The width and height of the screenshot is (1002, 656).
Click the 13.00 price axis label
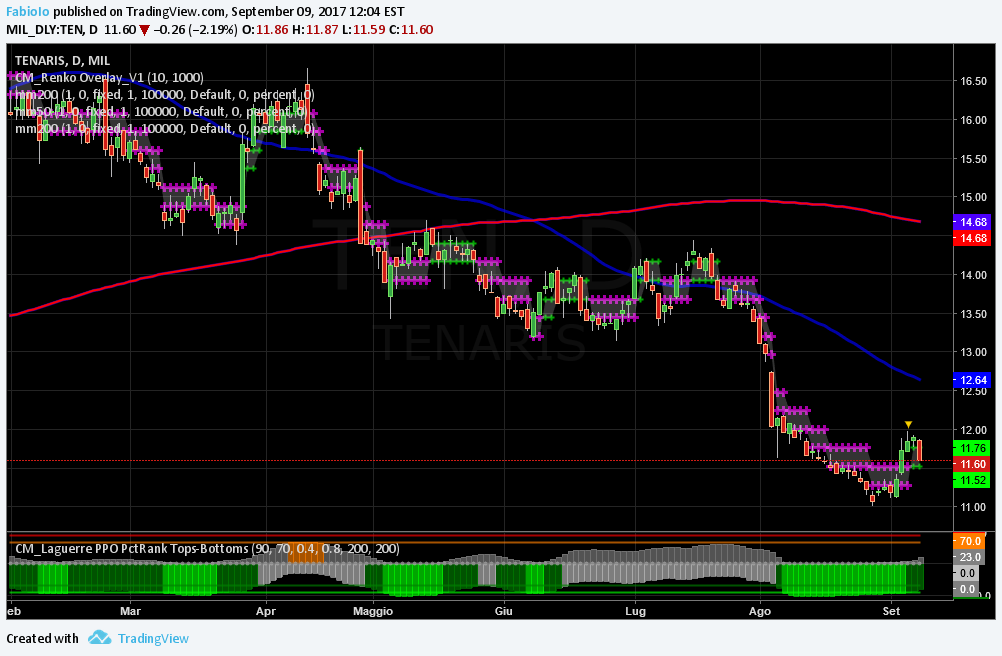(973, 353)
